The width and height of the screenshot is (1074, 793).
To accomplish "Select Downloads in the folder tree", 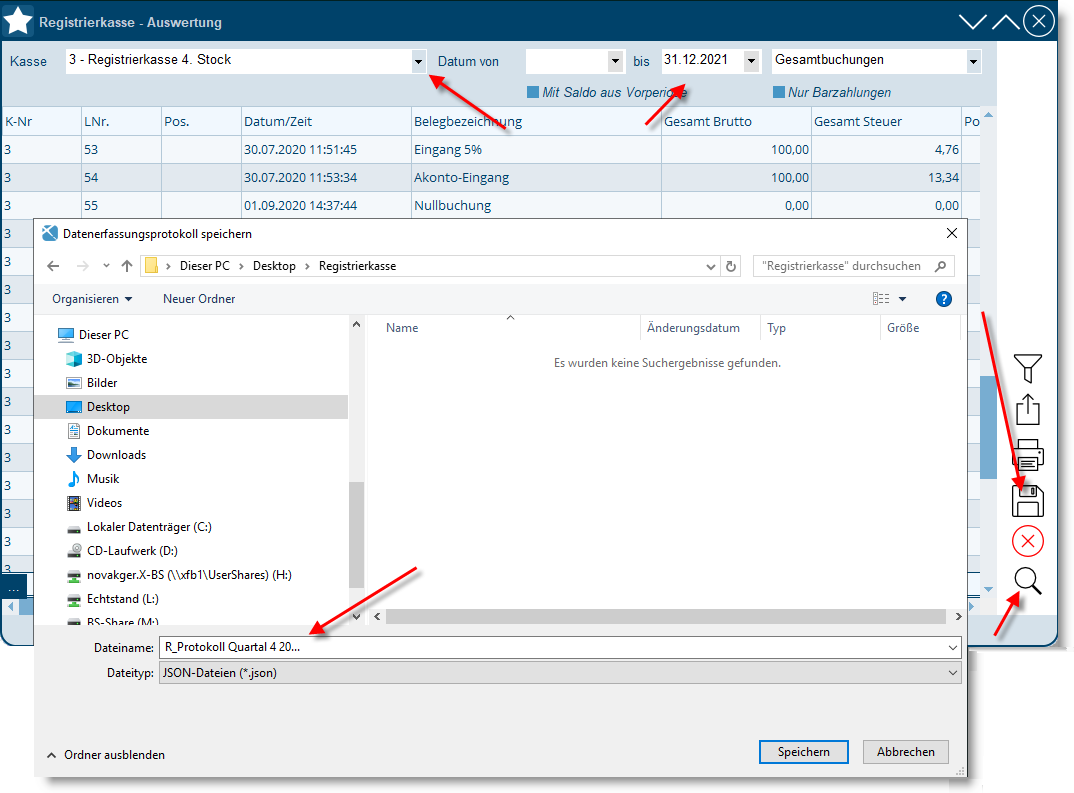I will [x=116, y=455].
